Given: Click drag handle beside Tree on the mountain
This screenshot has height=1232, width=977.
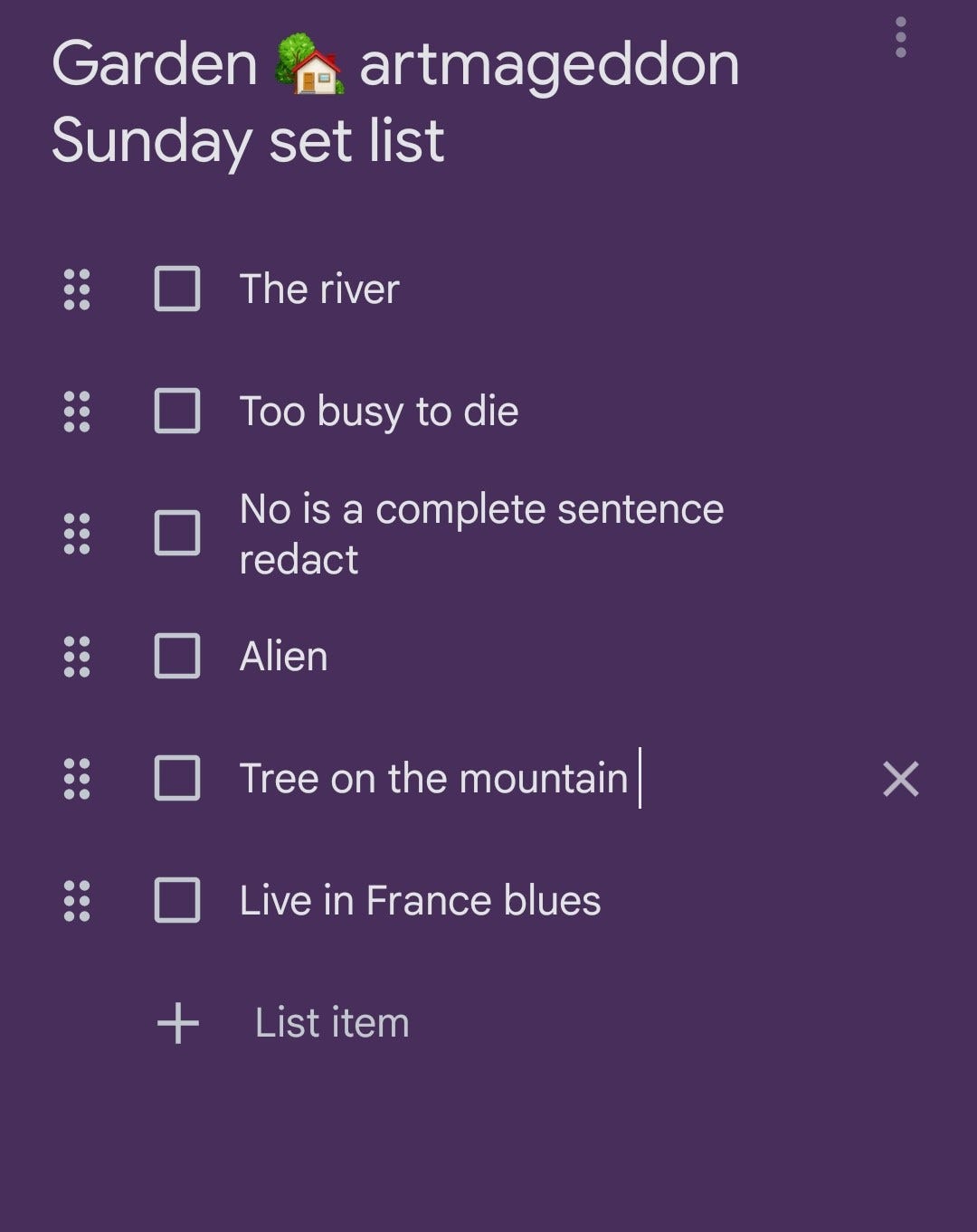Looking at the screenshot, I should [77, 779].
